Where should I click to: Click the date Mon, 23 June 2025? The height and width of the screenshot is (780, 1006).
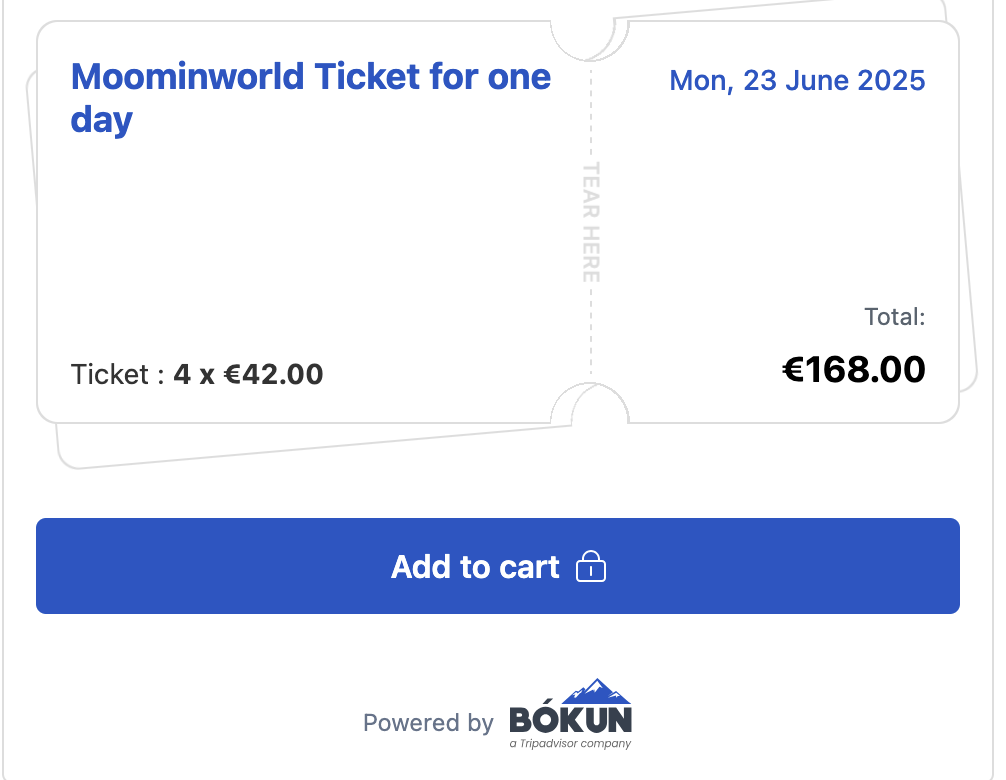tap(797, 81)
